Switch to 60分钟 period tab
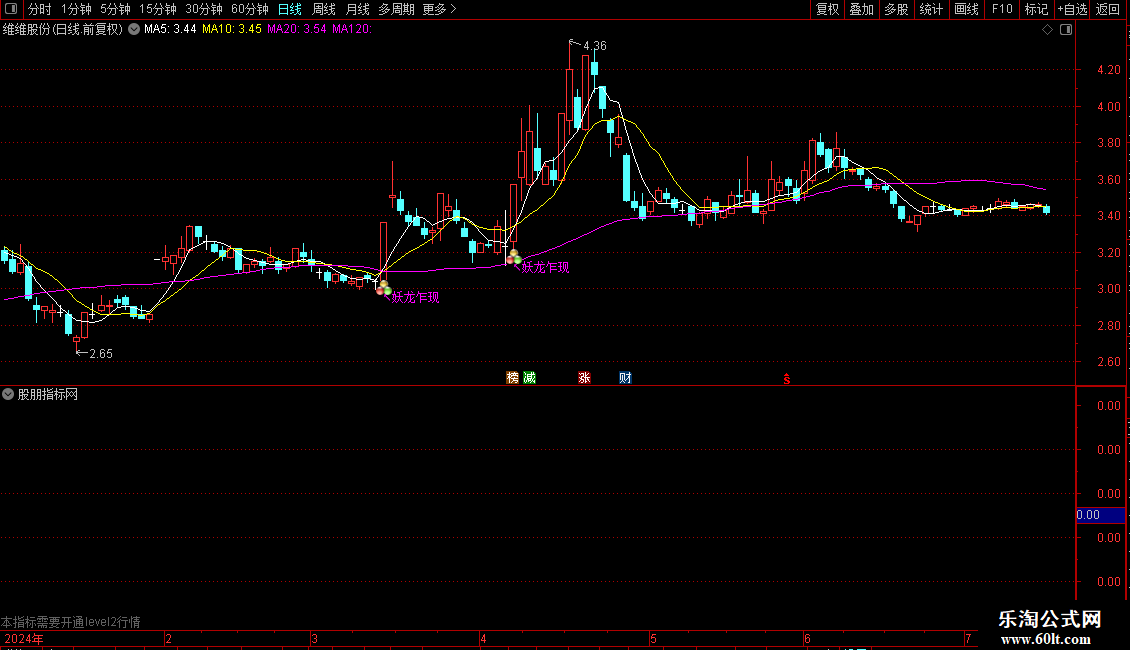 (x=249, y=9)
